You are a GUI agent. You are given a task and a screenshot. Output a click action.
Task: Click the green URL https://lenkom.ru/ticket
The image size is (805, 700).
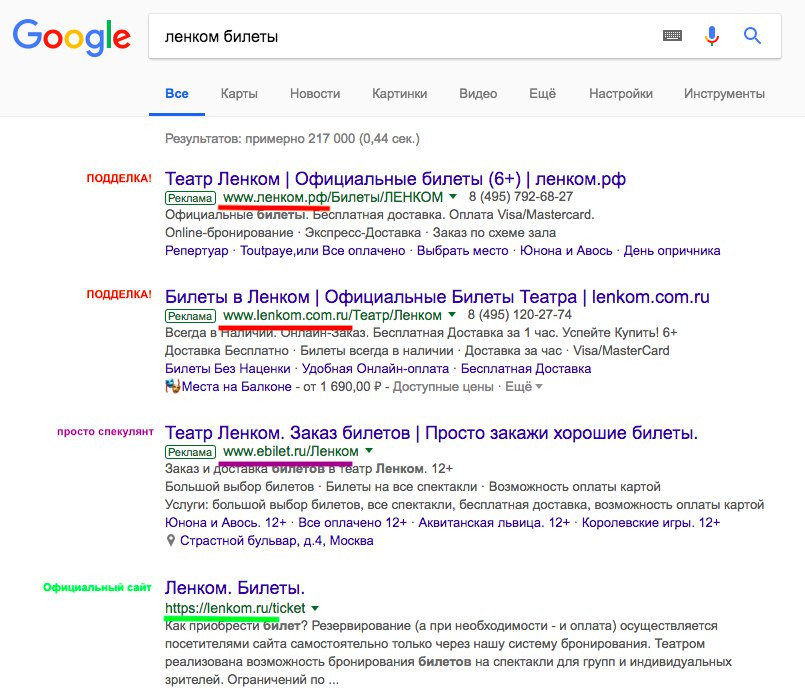point(235,608)
